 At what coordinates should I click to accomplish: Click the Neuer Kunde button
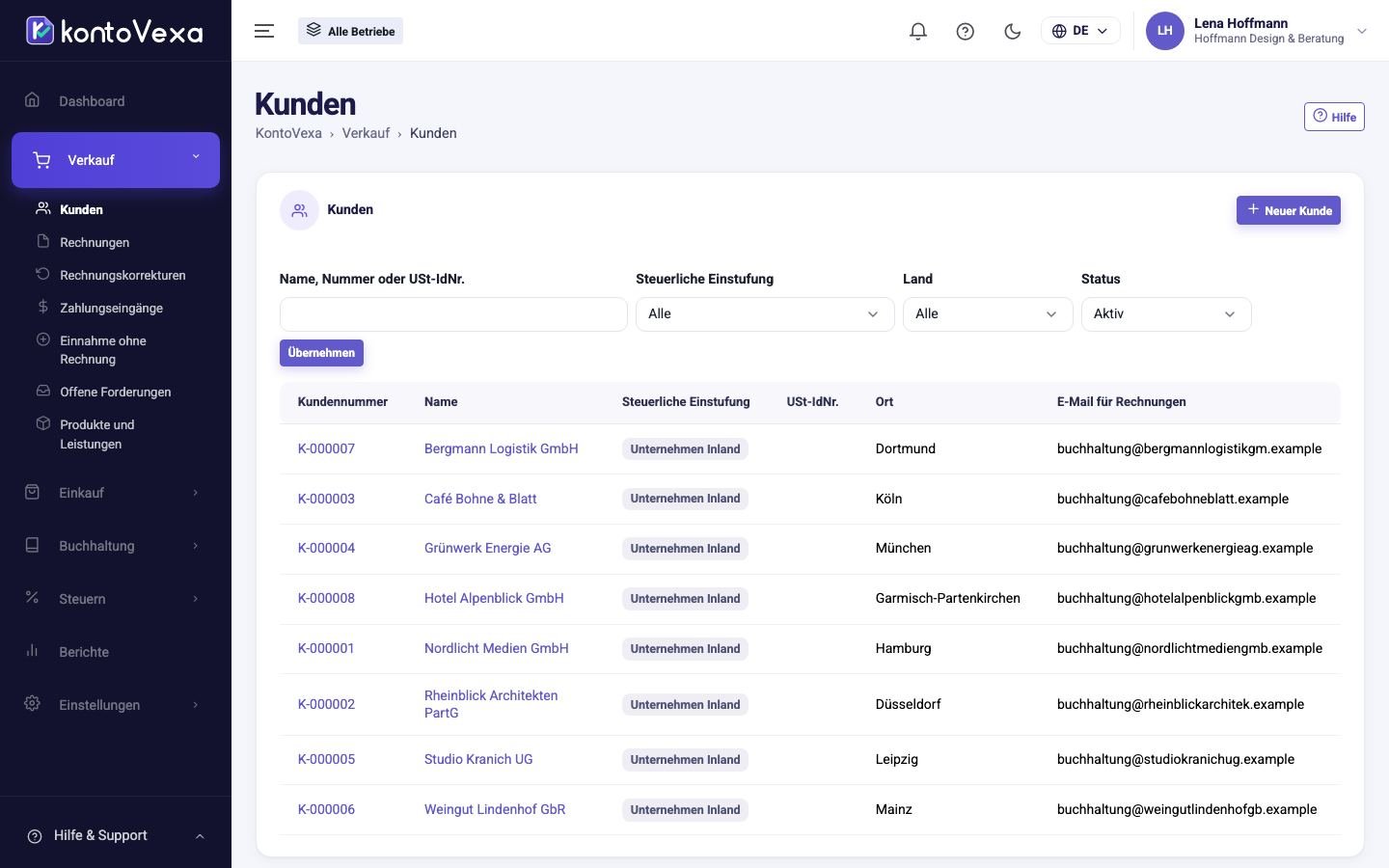coord(1289,210)
